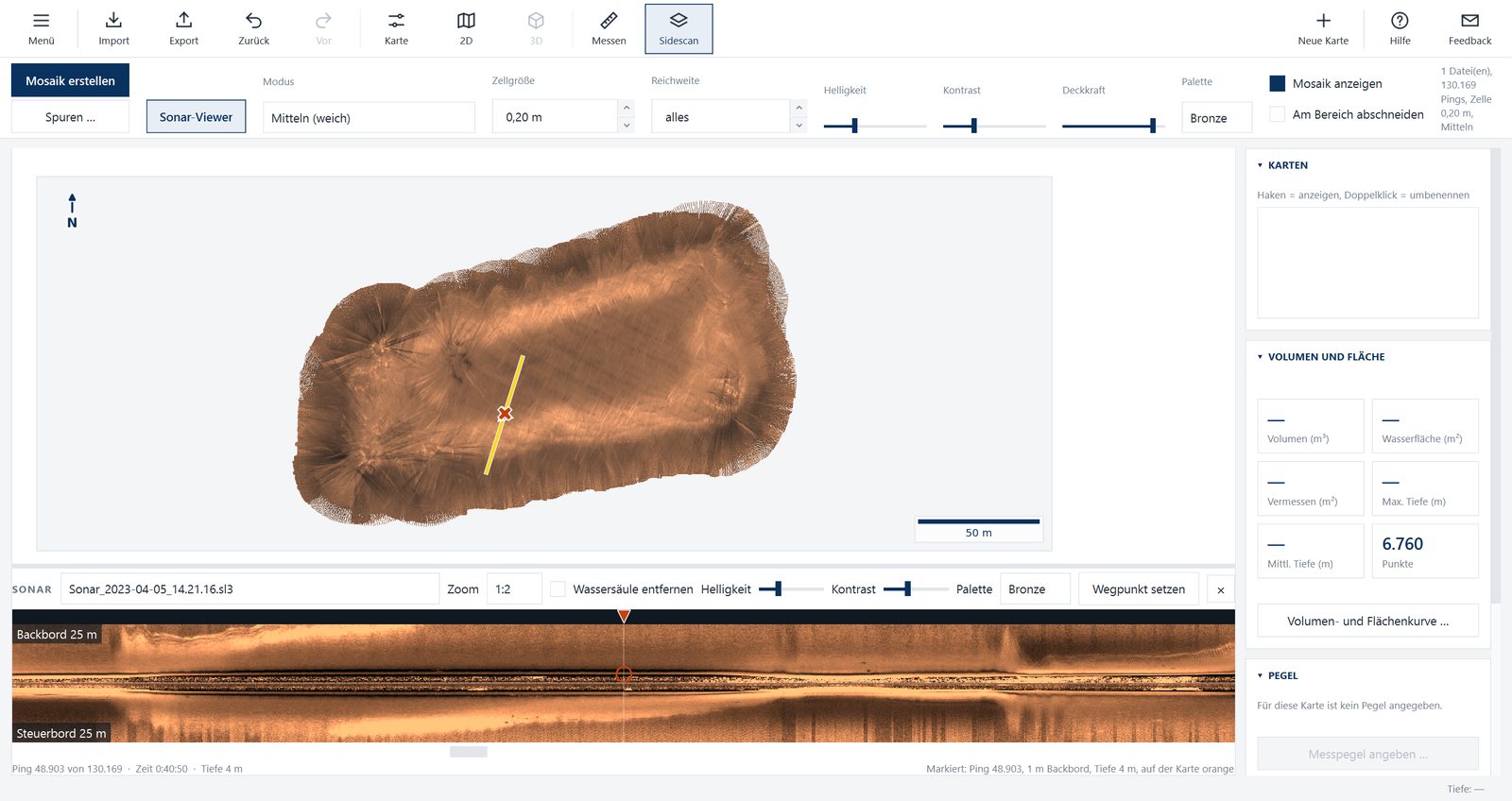Click the orange ping marker triangle
The image size is (1512, 801).
click(x=624, y=616)
